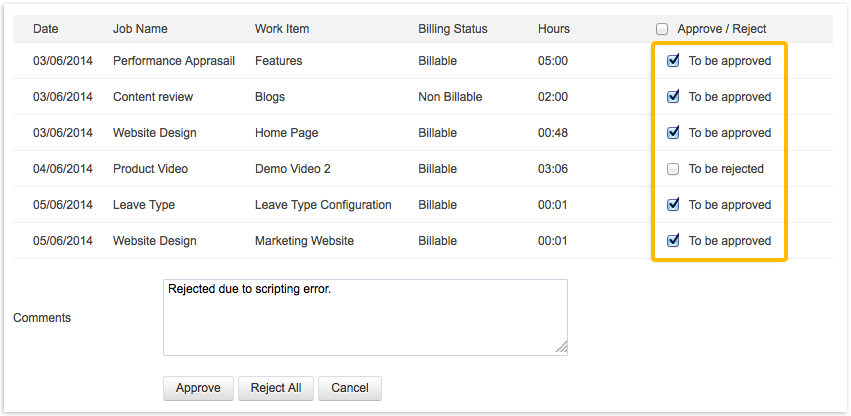
Task: Uncheck approval checkbox for Leave Type row
Action: [x=673, y=205]
